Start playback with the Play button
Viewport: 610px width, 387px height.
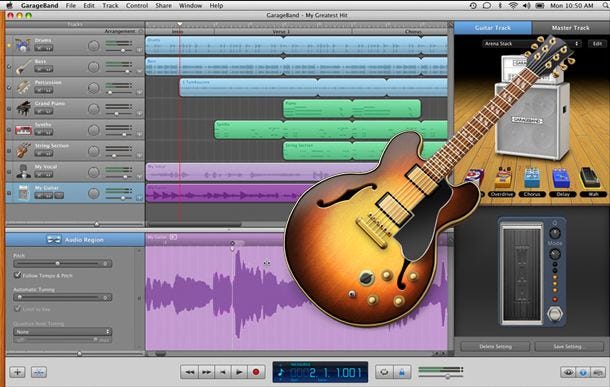point(239,372)
